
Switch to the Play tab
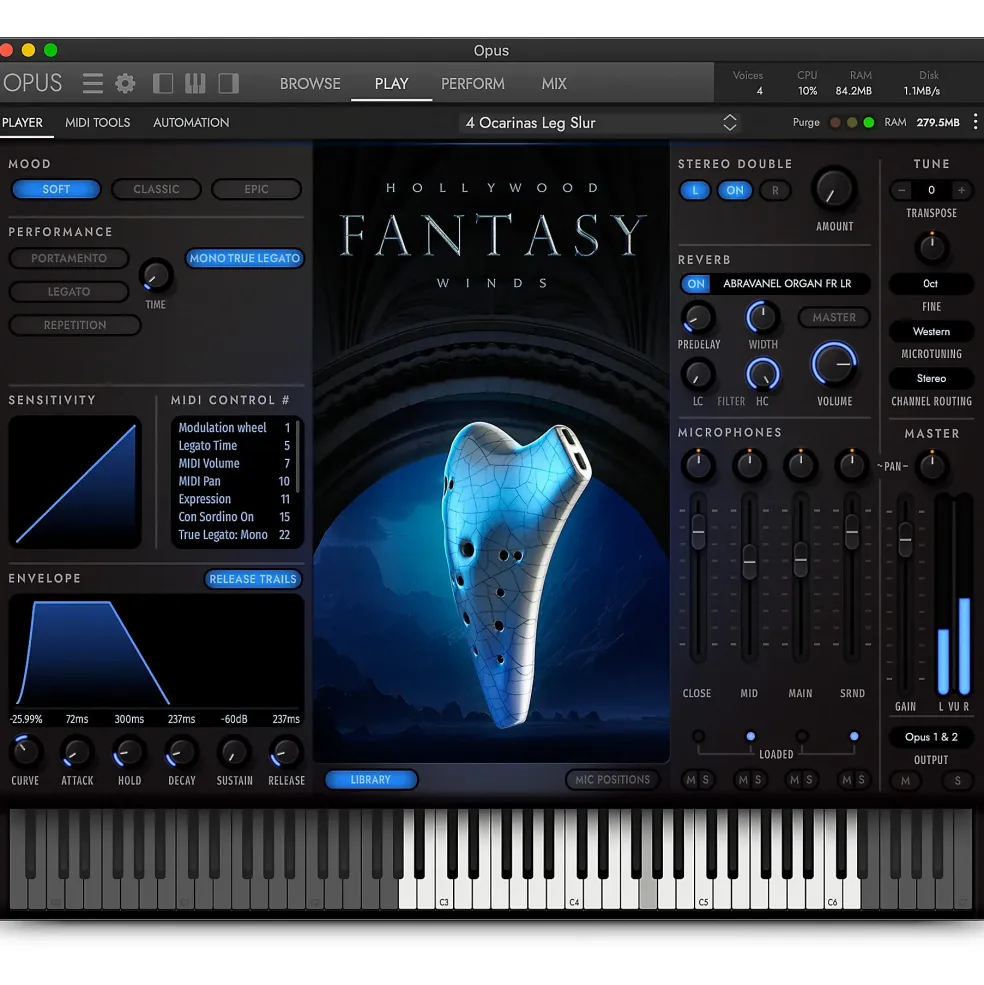[391, 84]
